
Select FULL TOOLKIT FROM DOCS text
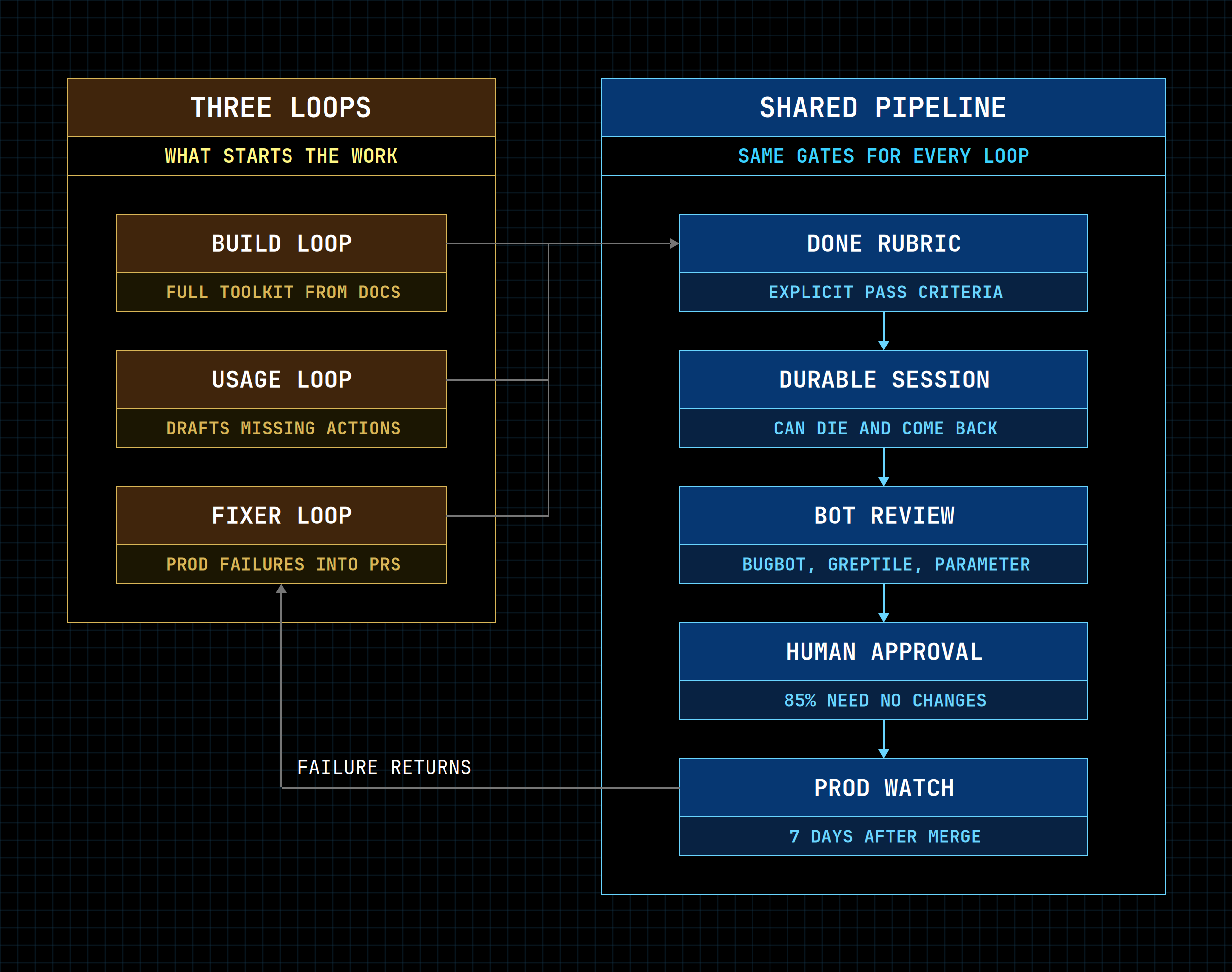[x=283, y=293]
